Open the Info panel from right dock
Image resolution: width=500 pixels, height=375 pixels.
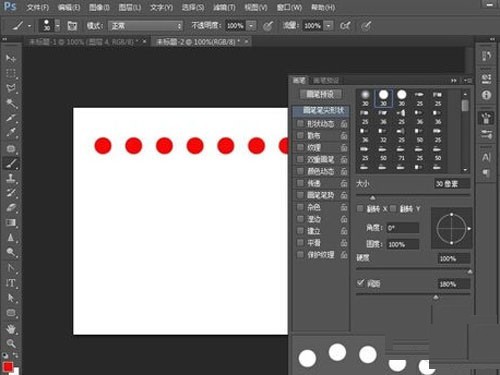pyautogui.click(x=486, y=95)
